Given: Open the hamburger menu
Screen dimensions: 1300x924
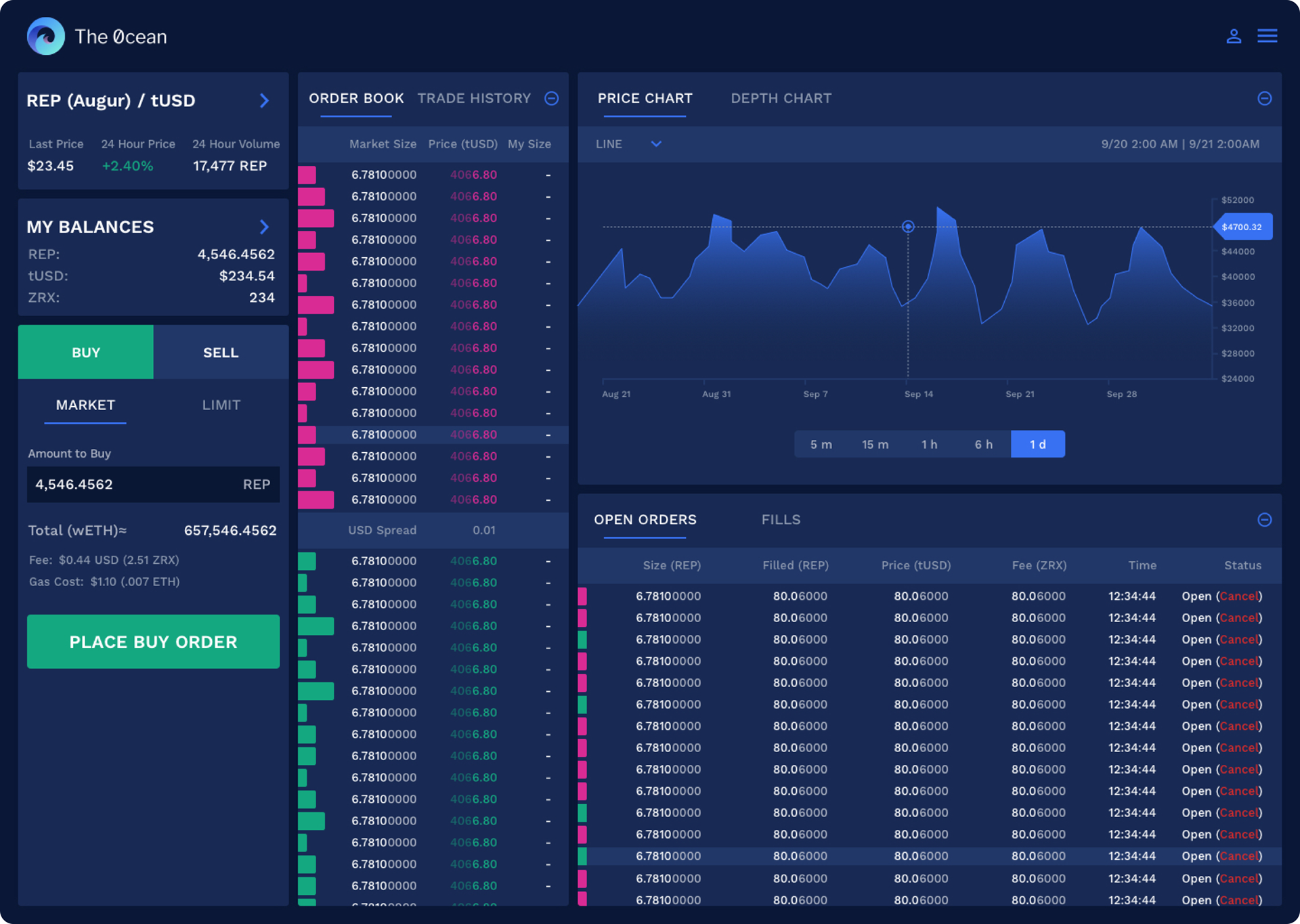Looking at the screenshot, I should tap(1267, 36).
